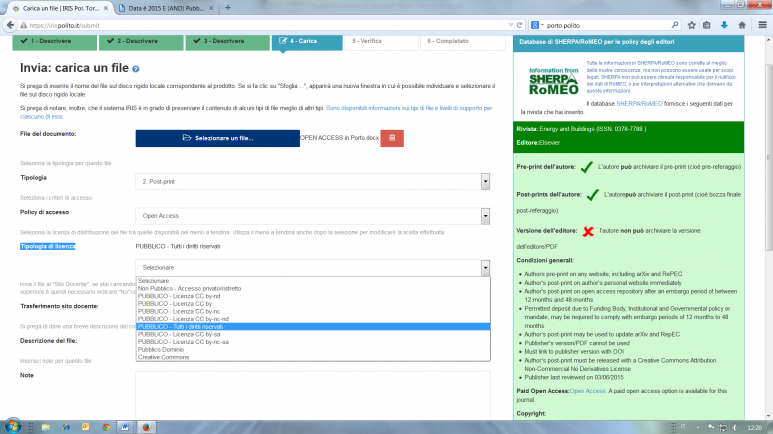Screen dimensions: 773x434
Task: Select the 'PUBBLICO - Licenza CC by' option
Action: 313,304
